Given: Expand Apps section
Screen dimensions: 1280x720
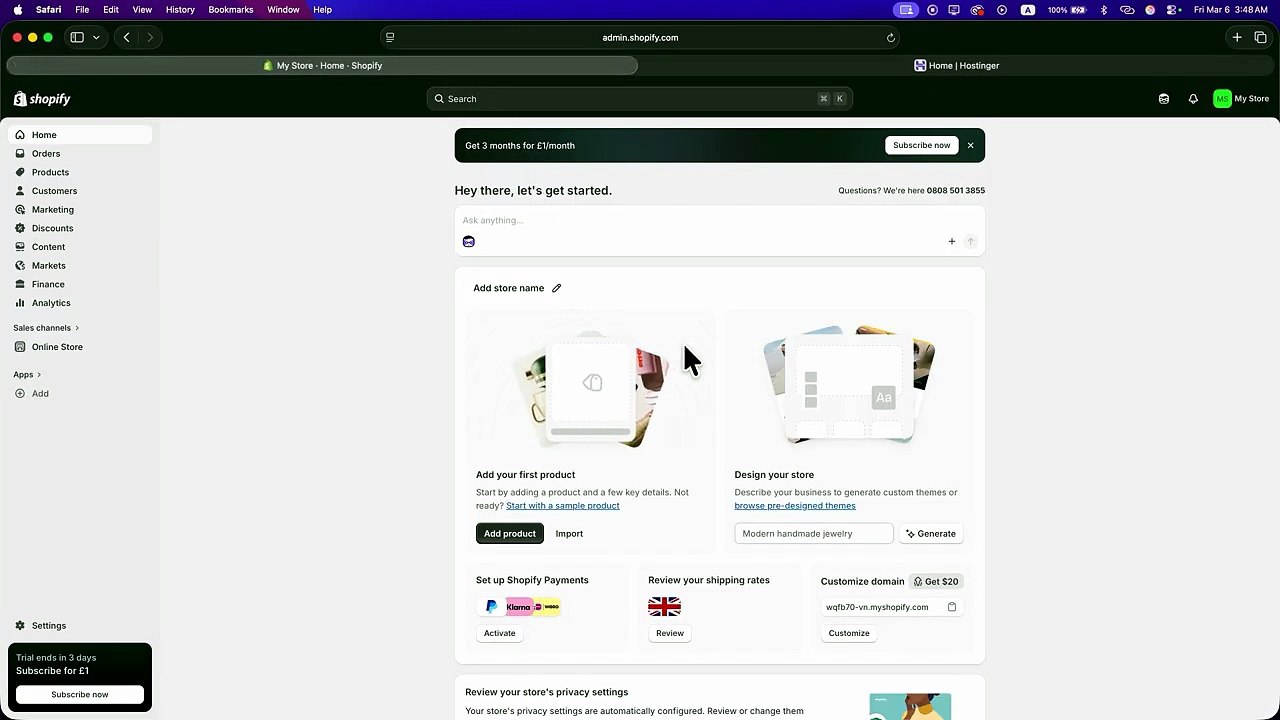Looking at the screenshot, I should pyautogui.click(x=27, y=375).
